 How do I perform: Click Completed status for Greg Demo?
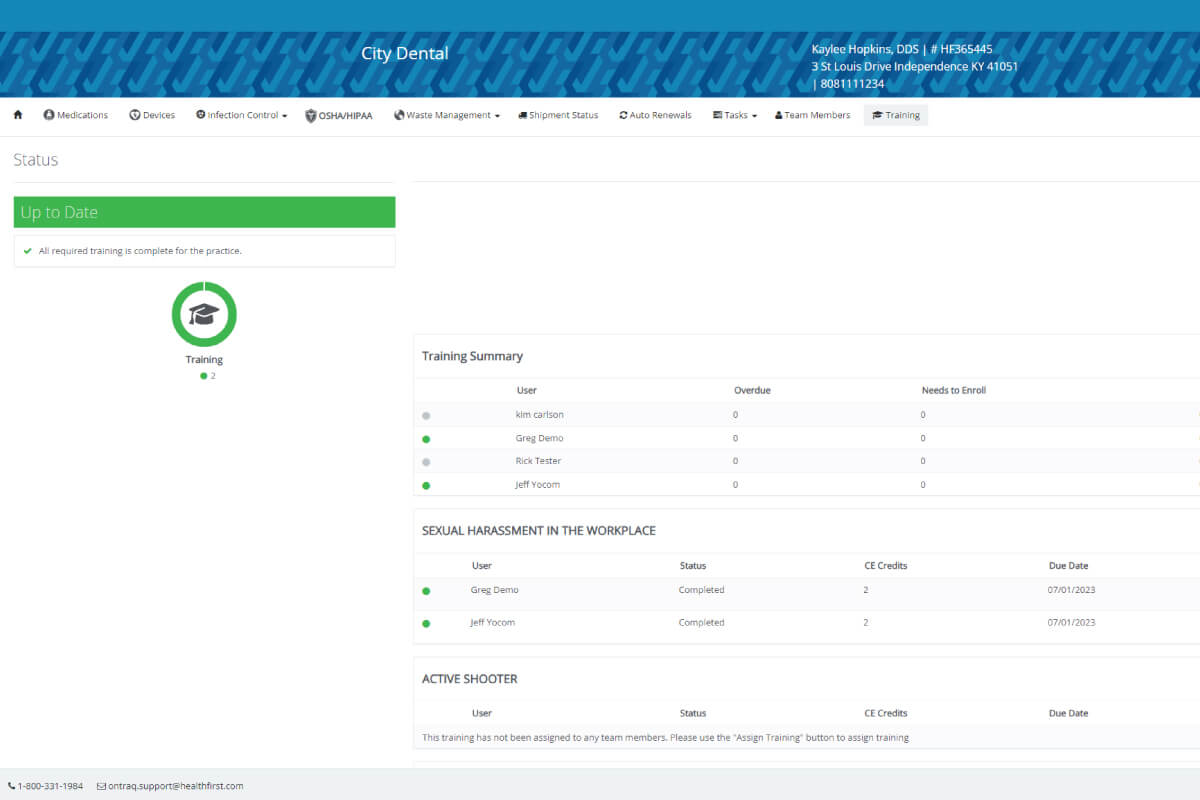point(702,590)
